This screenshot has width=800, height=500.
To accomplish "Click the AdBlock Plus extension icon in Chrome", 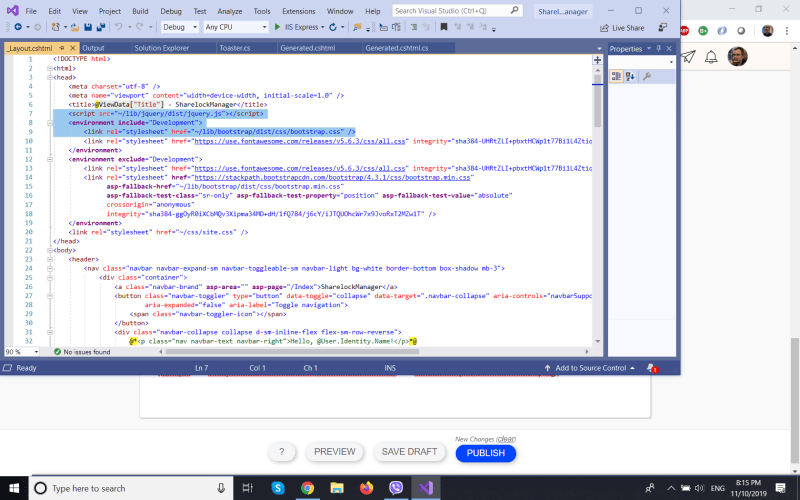I will 684,31.
